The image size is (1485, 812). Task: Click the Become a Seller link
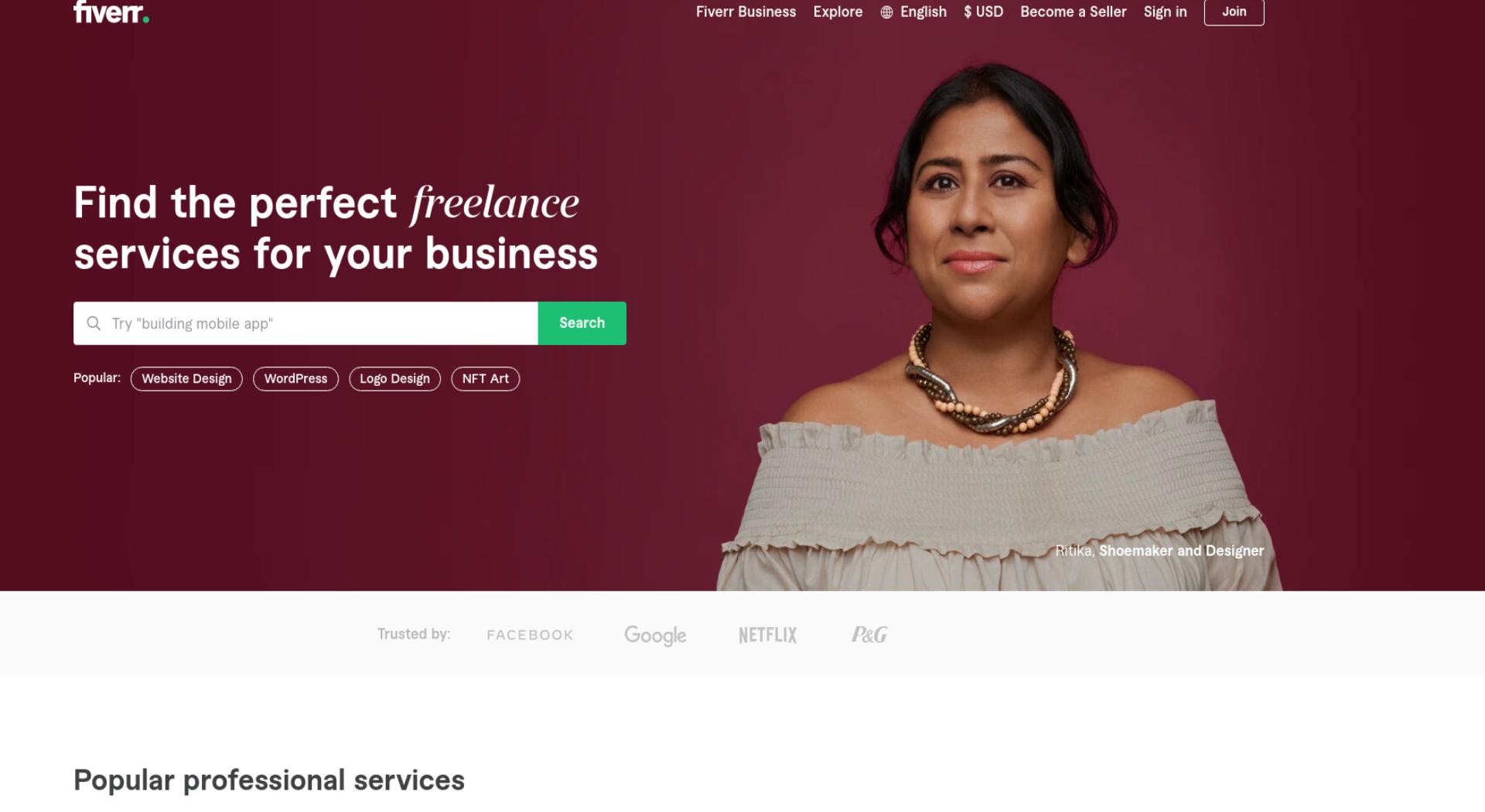(1073, 12)
